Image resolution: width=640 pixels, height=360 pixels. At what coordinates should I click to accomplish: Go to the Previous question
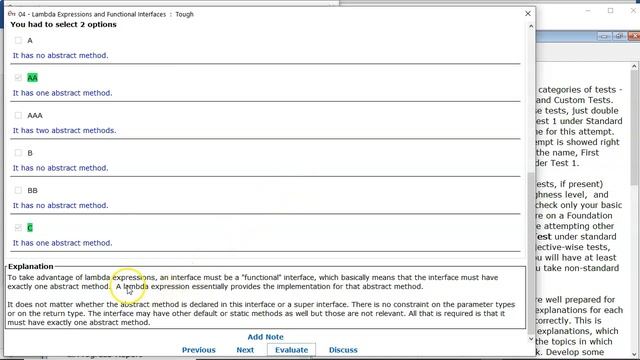click(198, 350)
